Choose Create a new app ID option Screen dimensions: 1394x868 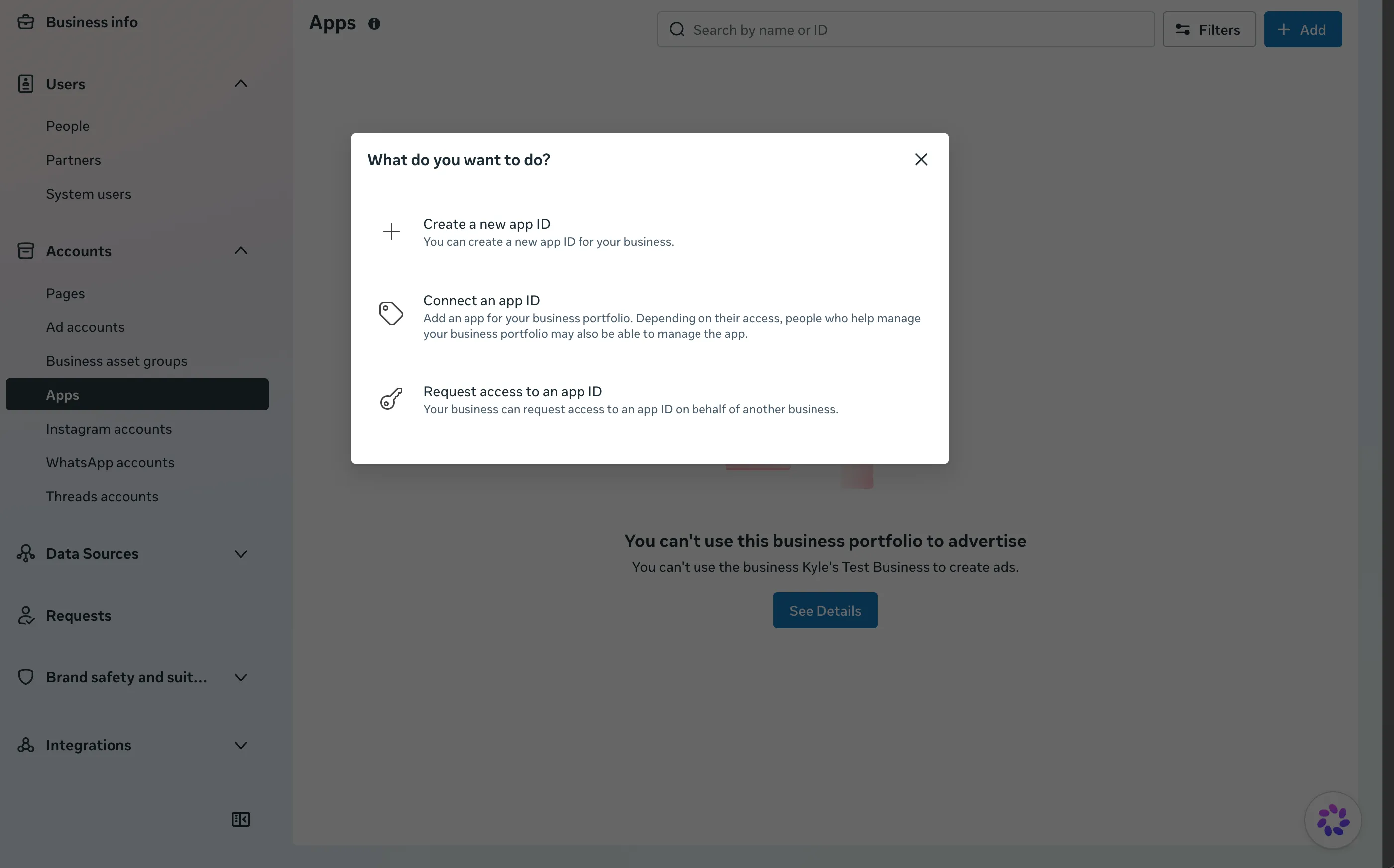pos(650,232)
